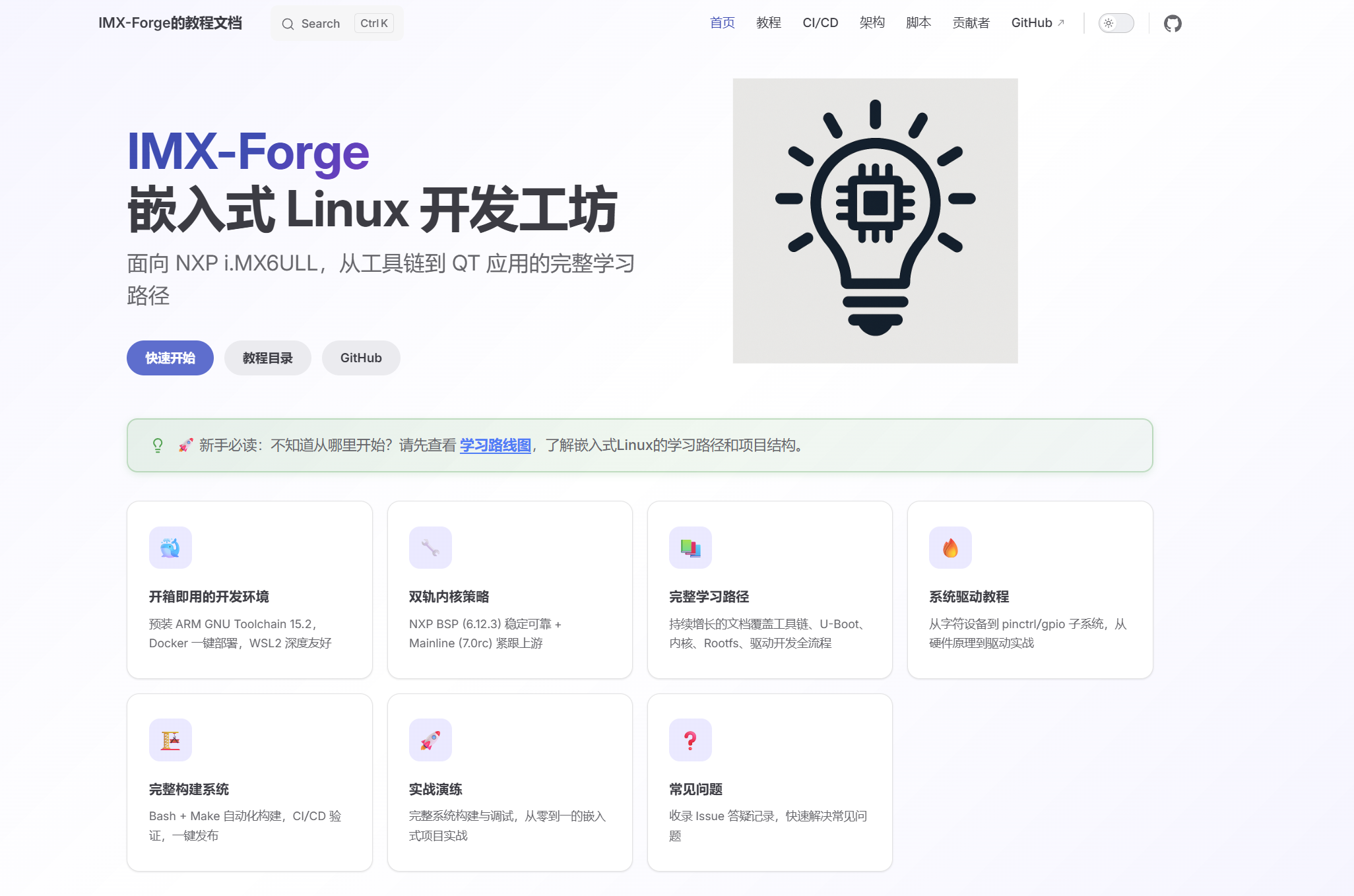Click the rocket emoji in the 新手必读 notice
Screen dimensions: 1354x896
pyautogui.click(x=185, y=445)
